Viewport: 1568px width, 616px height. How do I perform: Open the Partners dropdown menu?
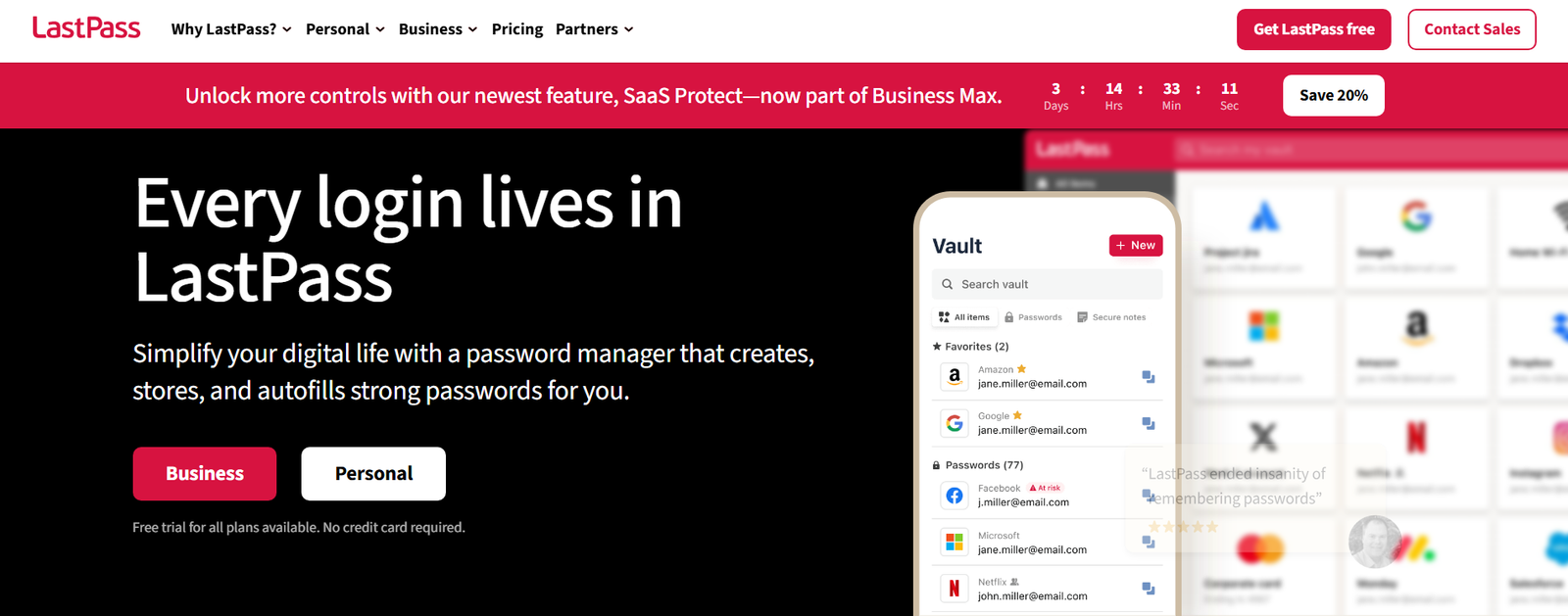tap(594, 29)
